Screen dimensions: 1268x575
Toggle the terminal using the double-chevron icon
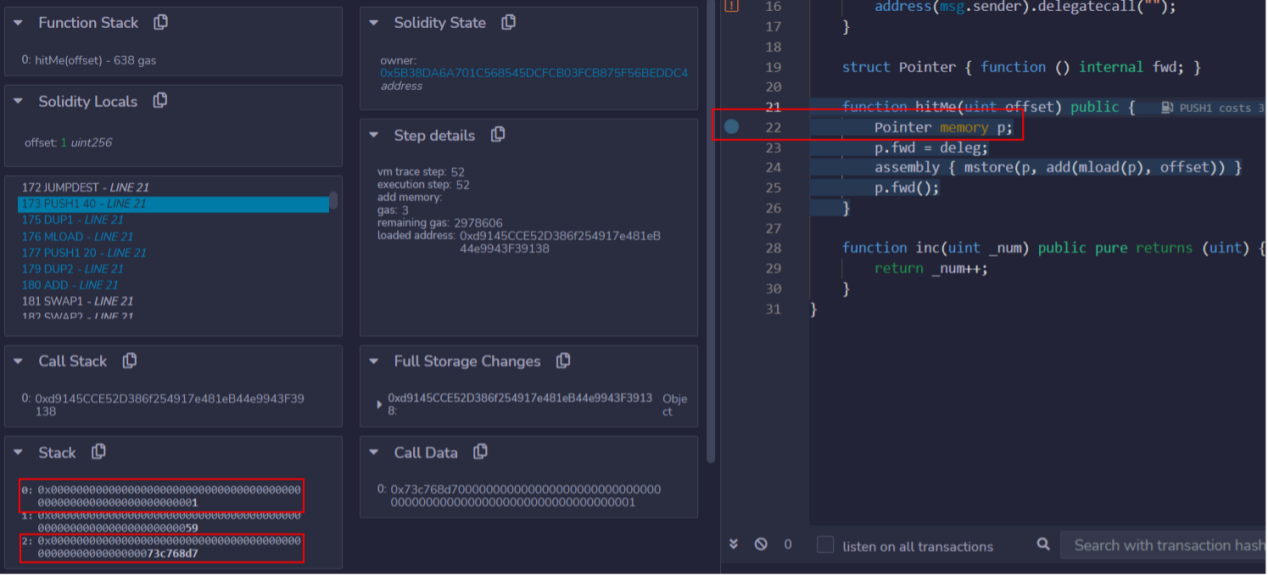(x=733, y=545)
